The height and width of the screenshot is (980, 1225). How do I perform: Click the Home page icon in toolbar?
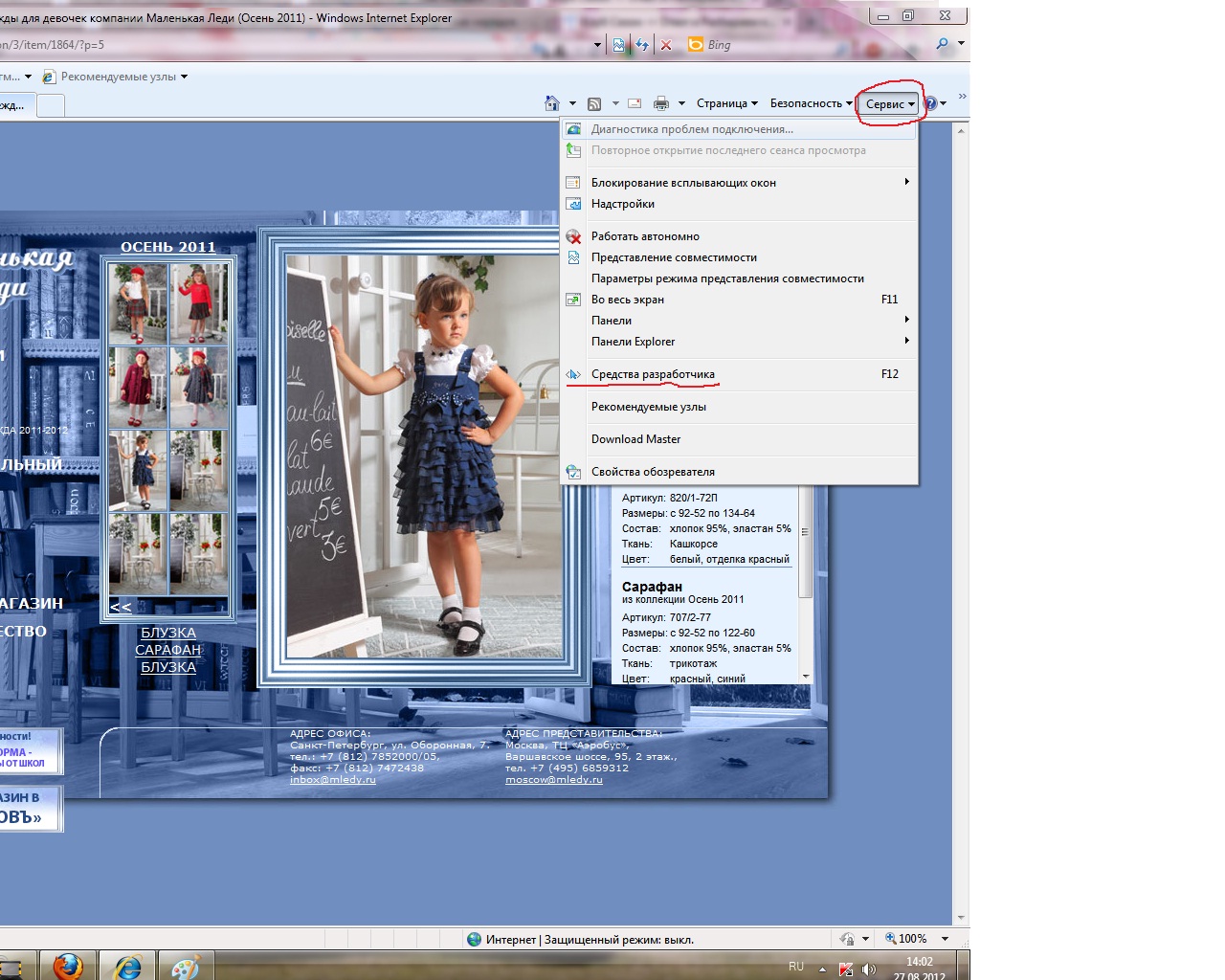[x=551, y=103]
